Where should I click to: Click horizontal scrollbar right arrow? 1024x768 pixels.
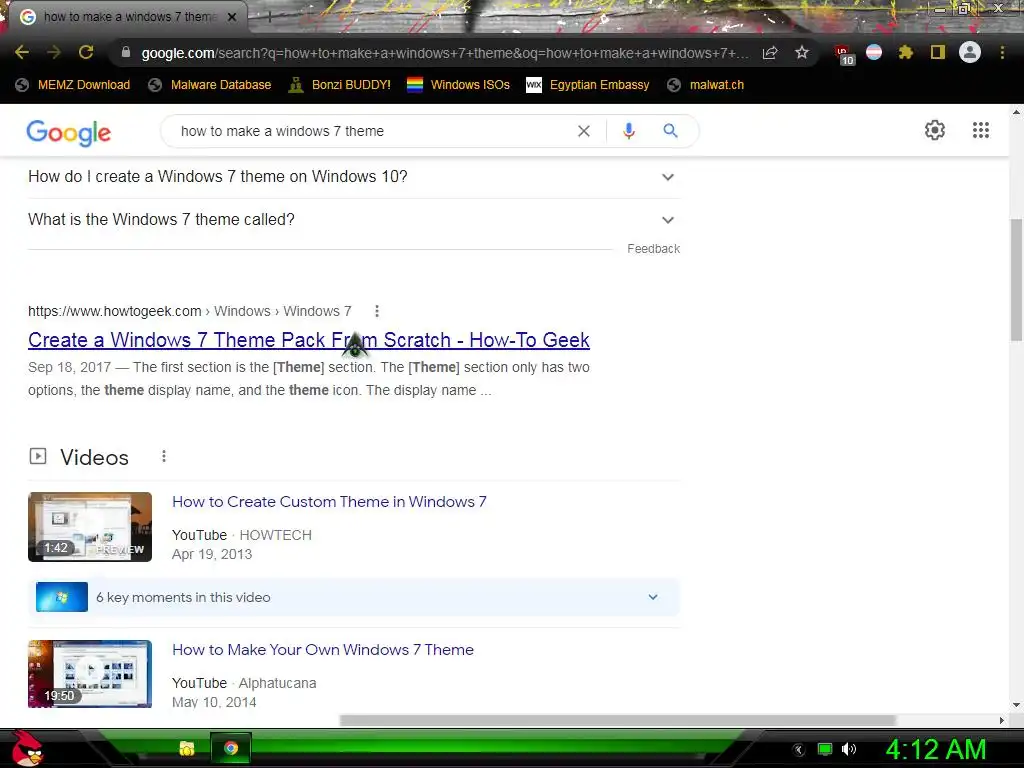click(x=1002, y=720)
